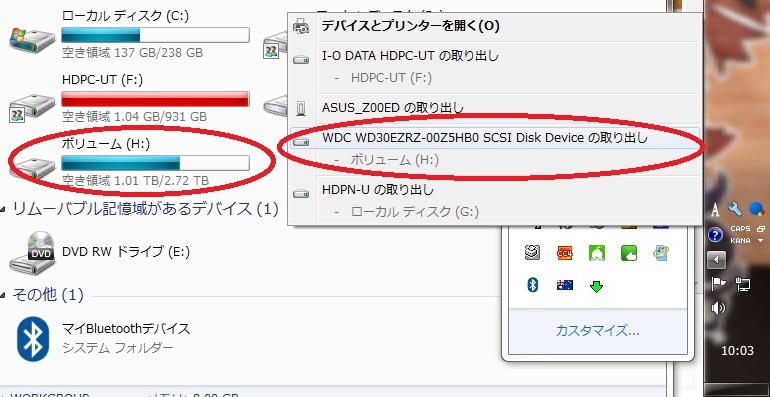Image resolution: width=770 pixels, height=397 pixels.
Task: Click the drive icon beside WDC WD30EZRZ entry
Action: point(301,142)
